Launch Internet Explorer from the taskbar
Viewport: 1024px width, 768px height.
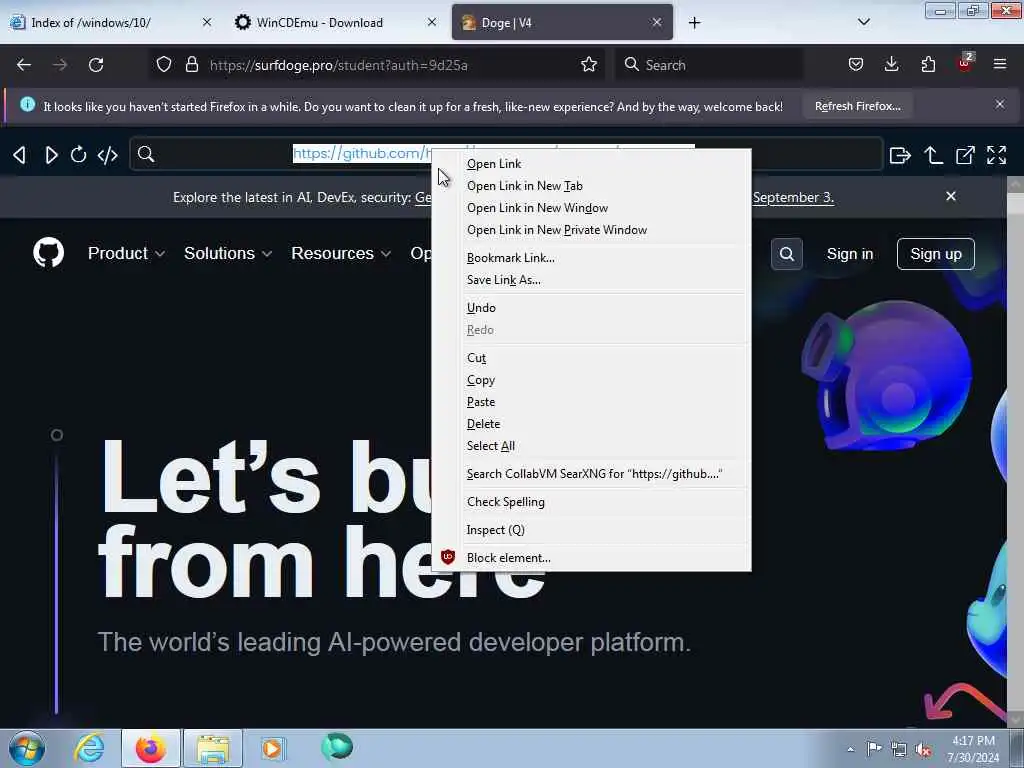[x=89, y=748]
